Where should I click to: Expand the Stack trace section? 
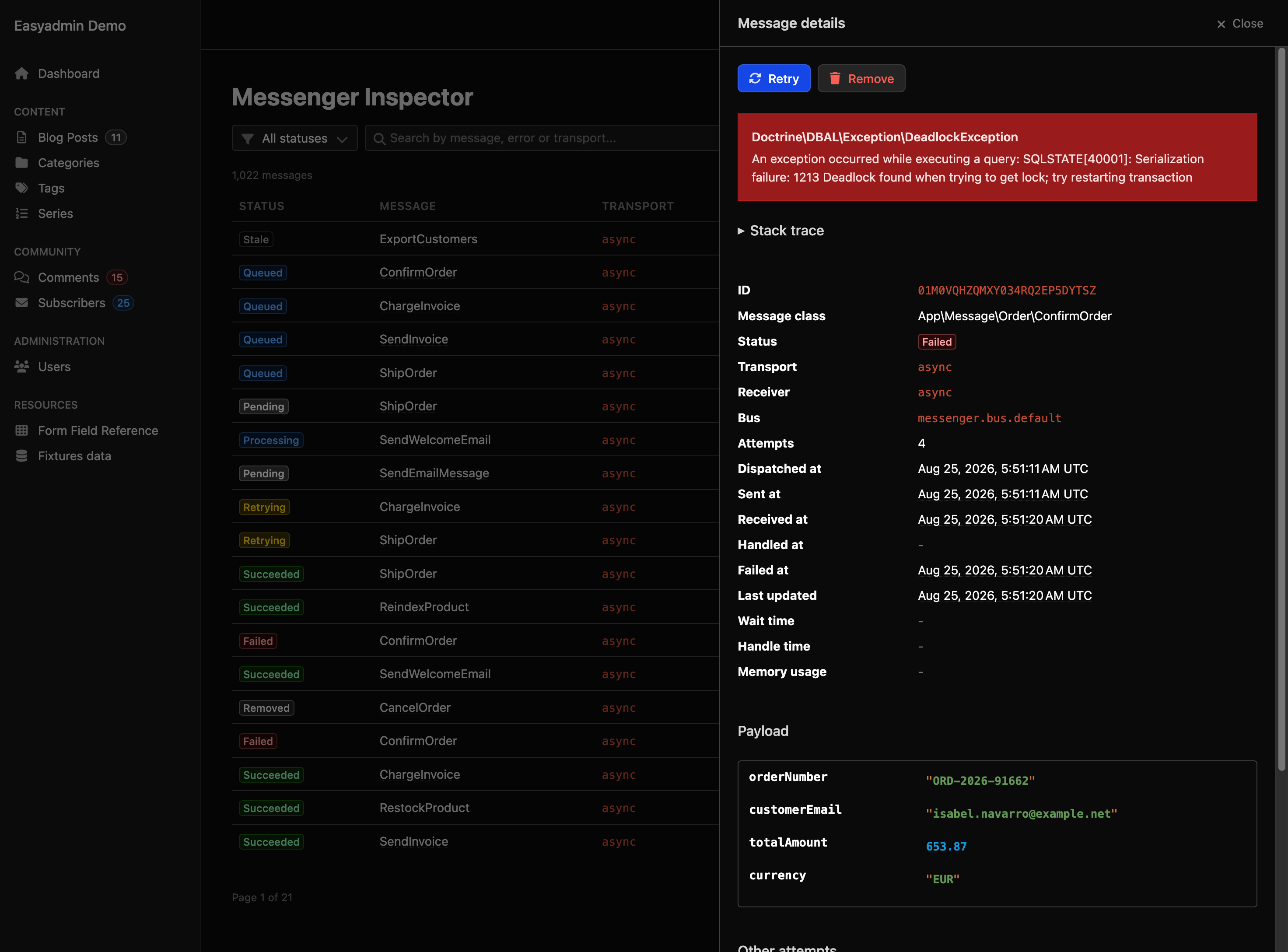[x=781, y=231]
